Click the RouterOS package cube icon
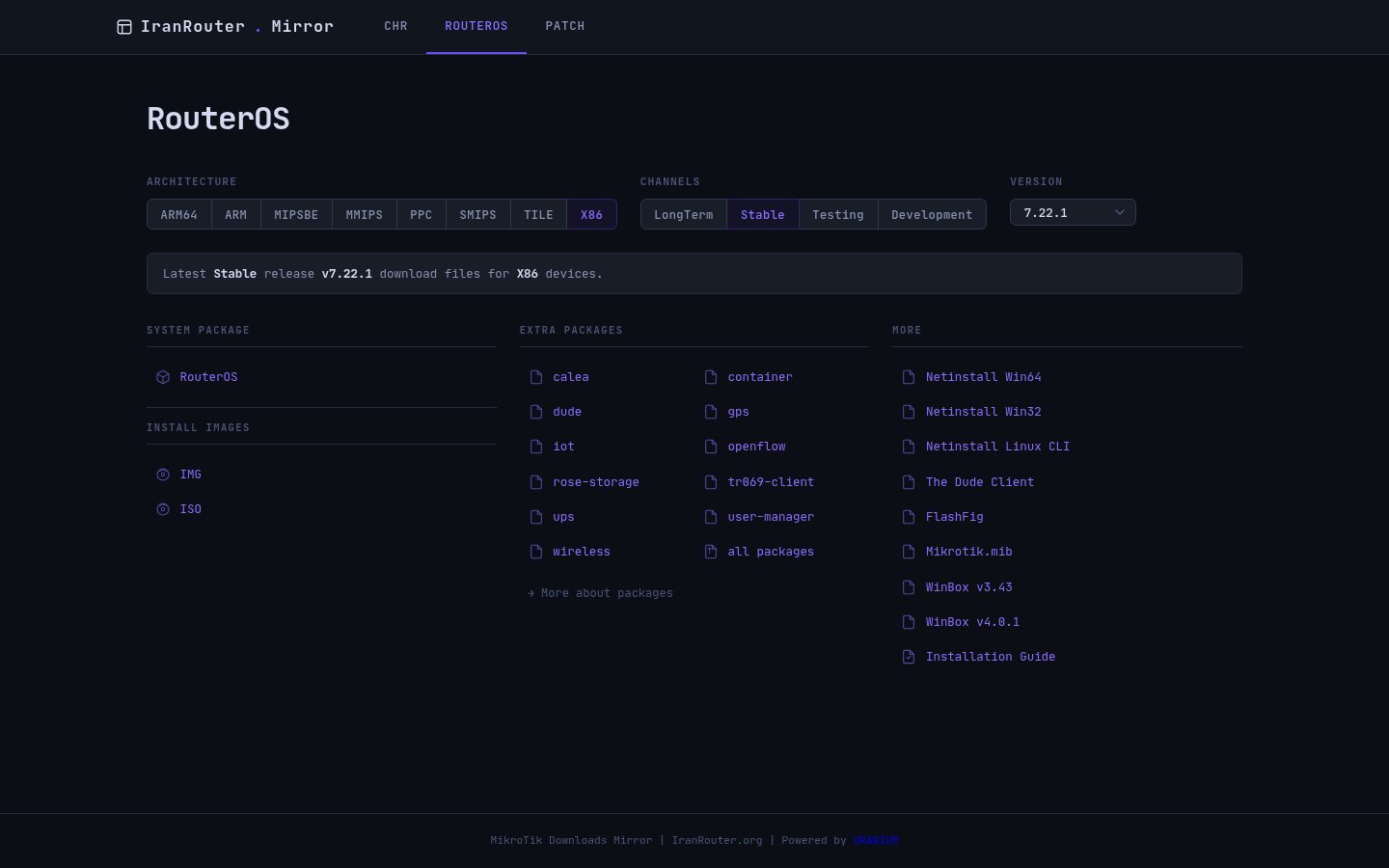1389x868 pixels. 163,377
